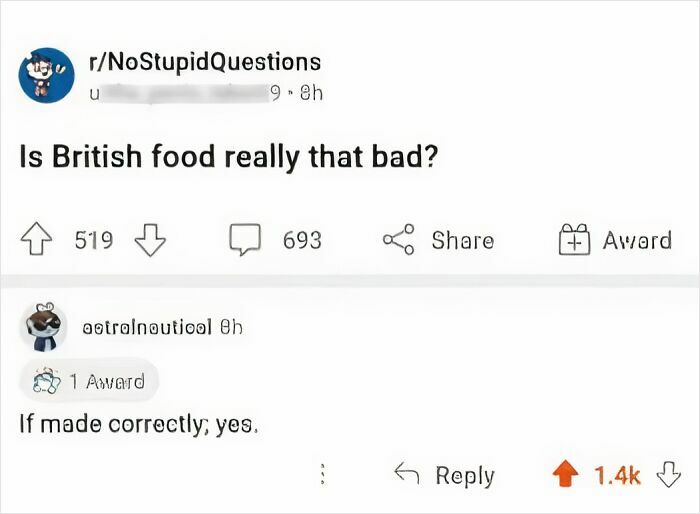Click the Reply button text

click(x=465, y=476)
